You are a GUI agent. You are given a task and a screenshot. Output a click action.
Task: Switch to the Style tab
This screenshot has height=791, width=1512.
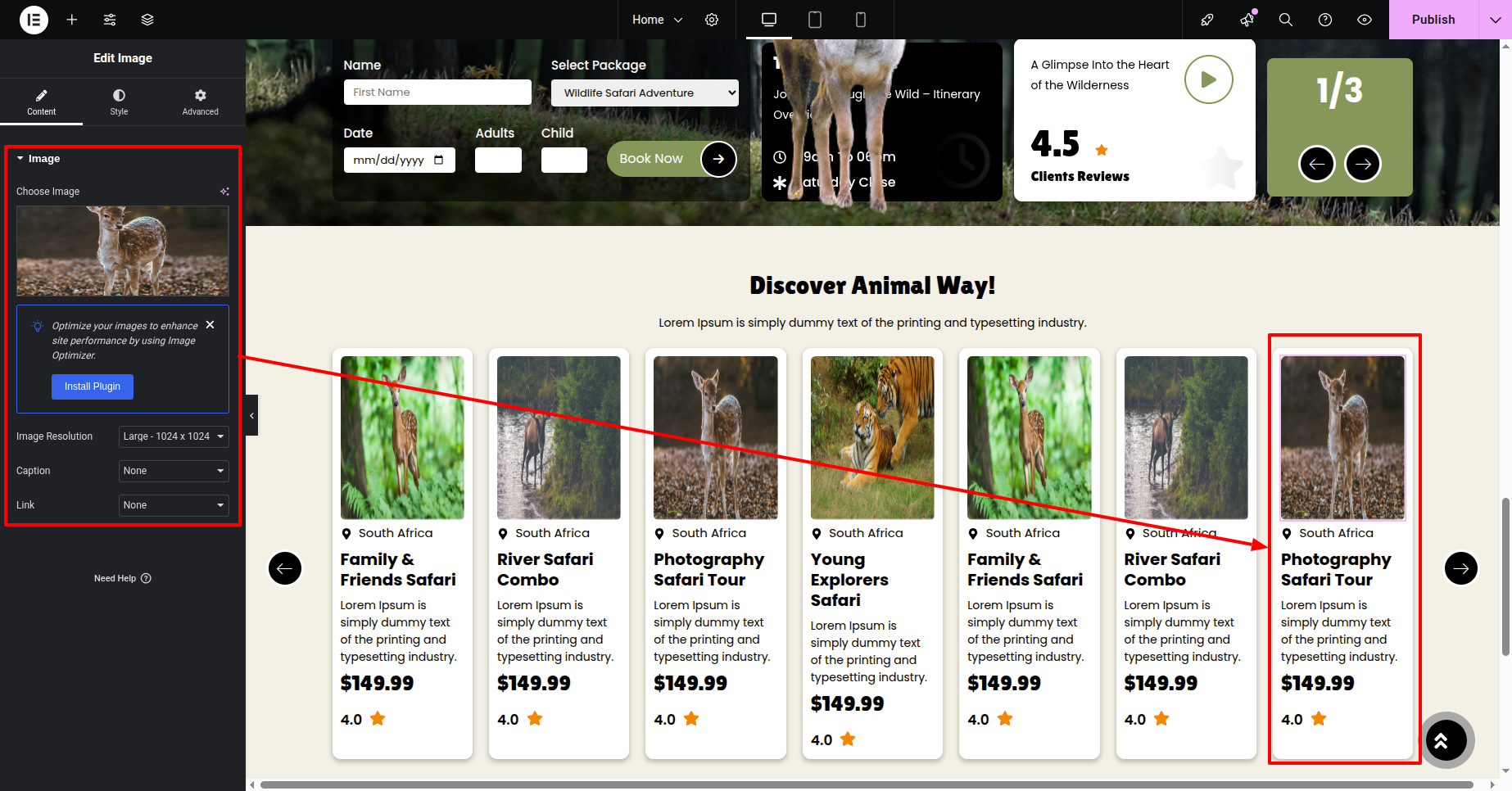(x=119, y=102)
